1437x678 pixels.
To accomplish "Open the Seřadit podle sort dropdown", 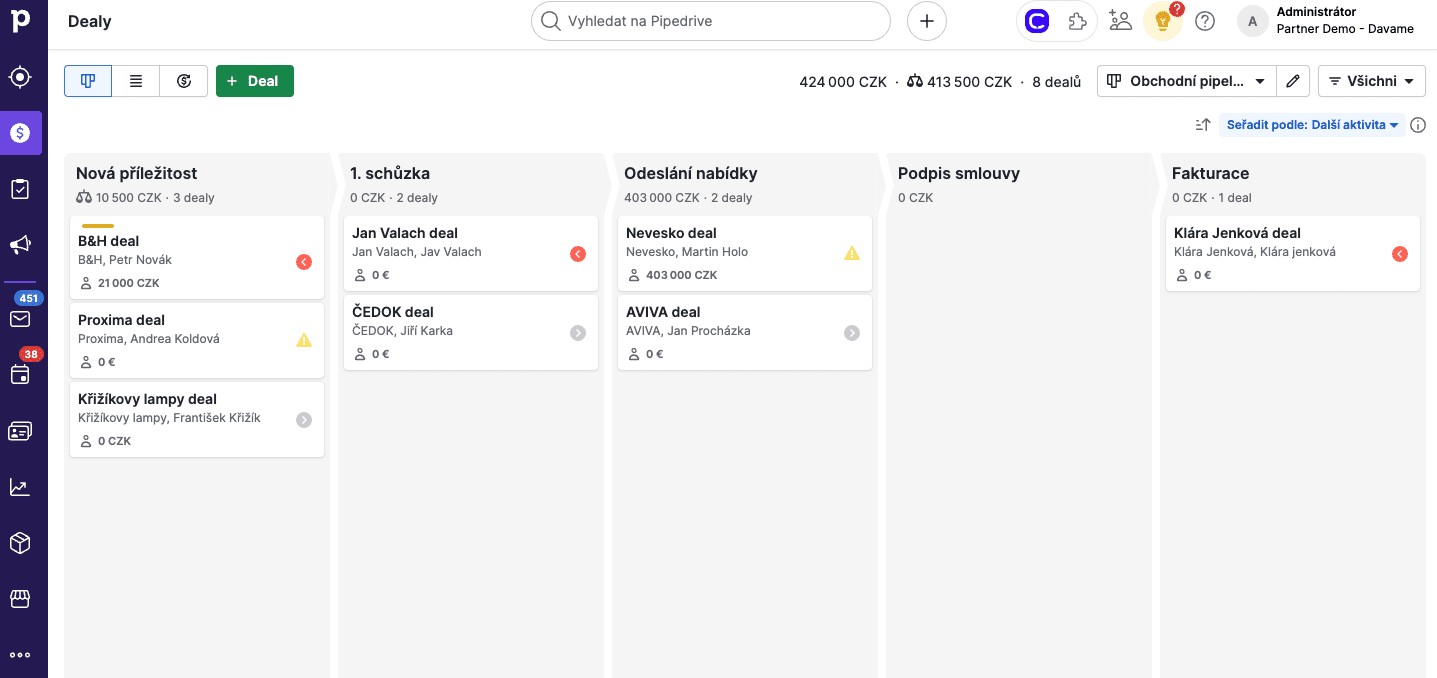I will click(x=1312, y=125).
